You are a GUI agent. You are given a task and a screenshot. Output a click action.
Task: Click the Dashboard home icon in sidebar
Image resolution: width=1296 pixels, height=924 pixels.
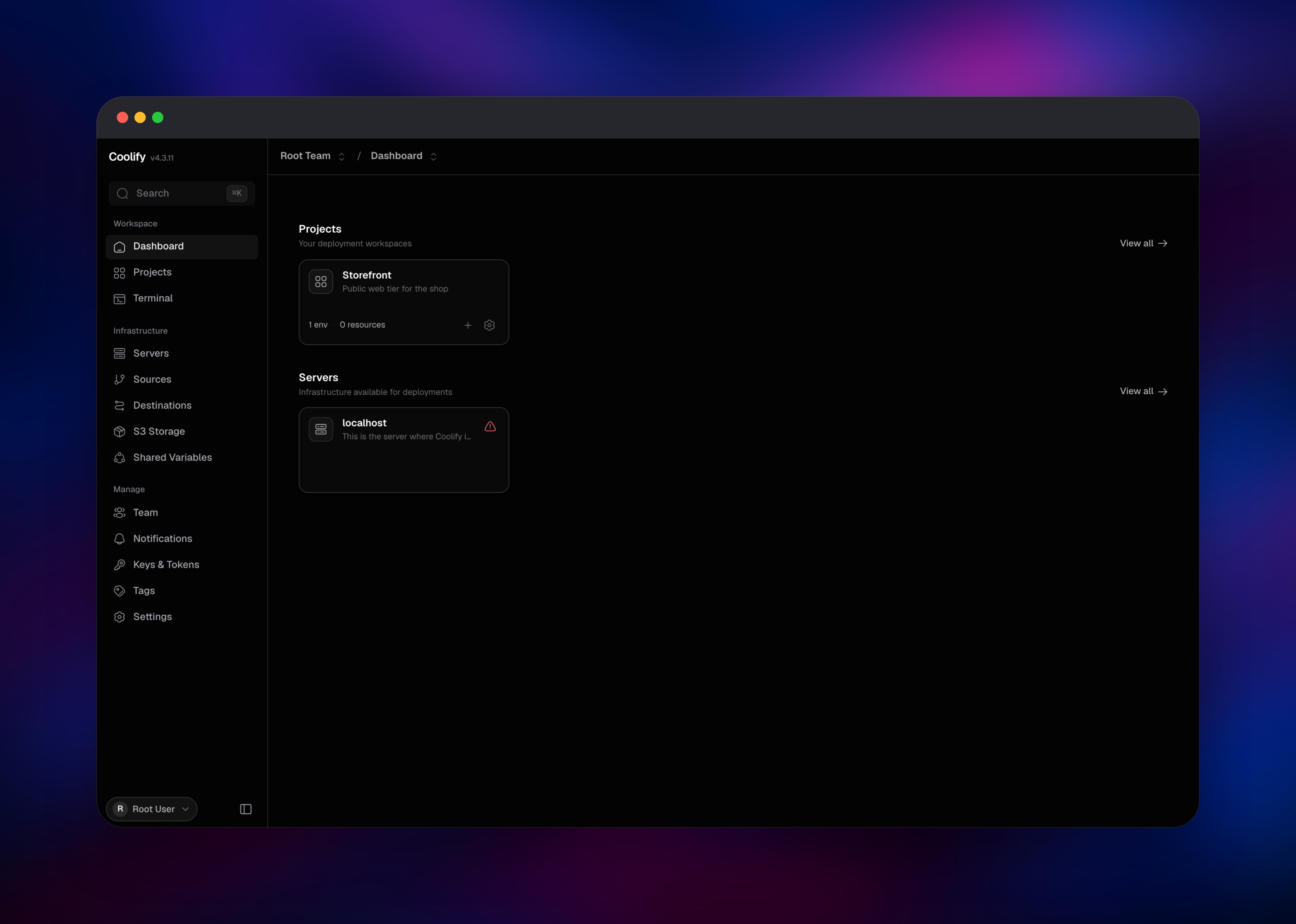(119, 247)
